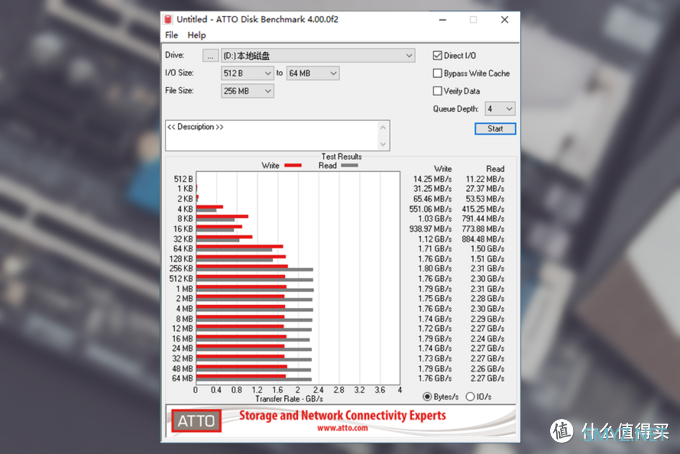
Task: Open the File menu
Action: pyautogui.click(x=171, y=35)
